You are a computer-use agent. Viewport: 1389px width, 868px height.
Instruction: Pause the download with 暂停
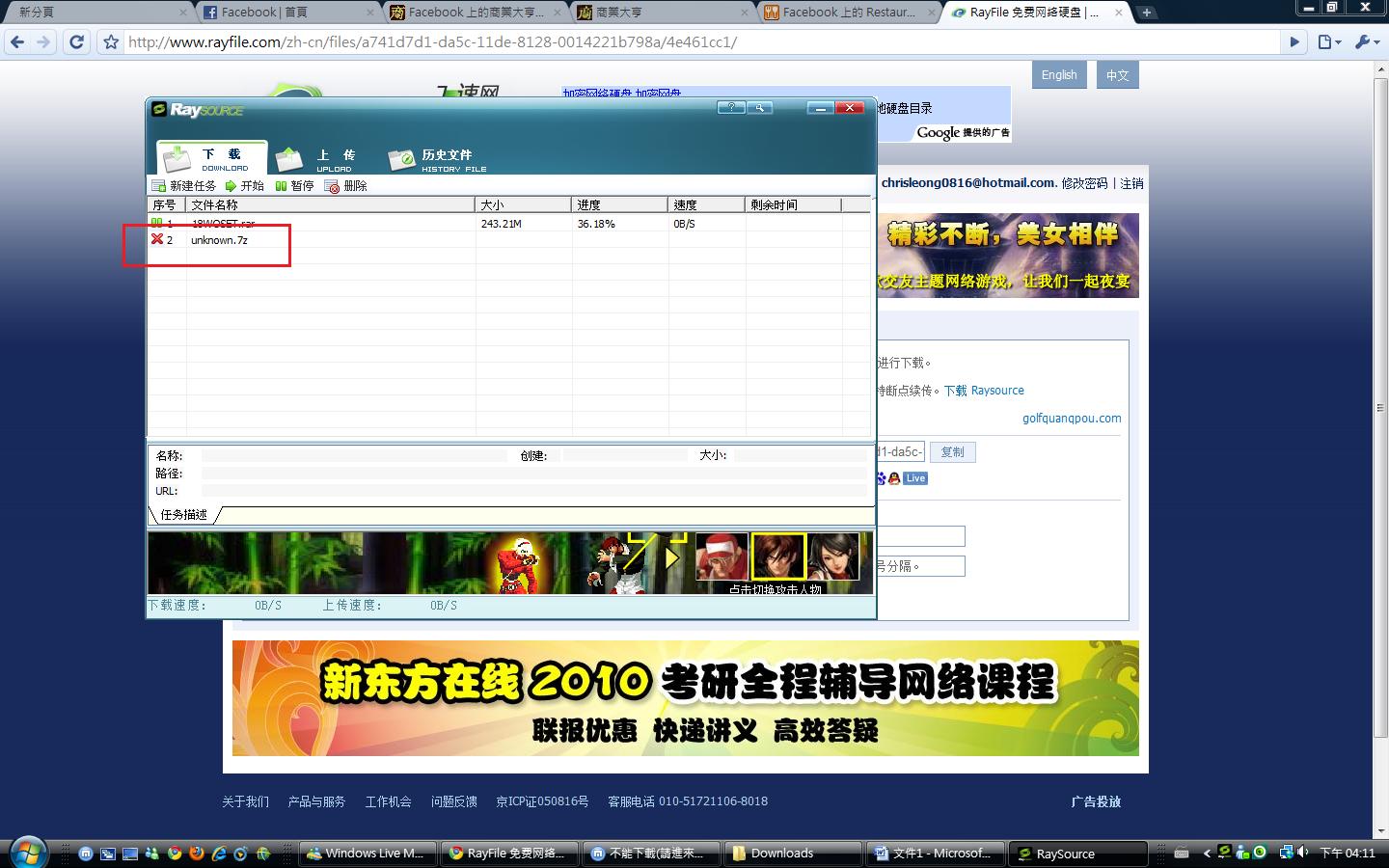point(295,186)
